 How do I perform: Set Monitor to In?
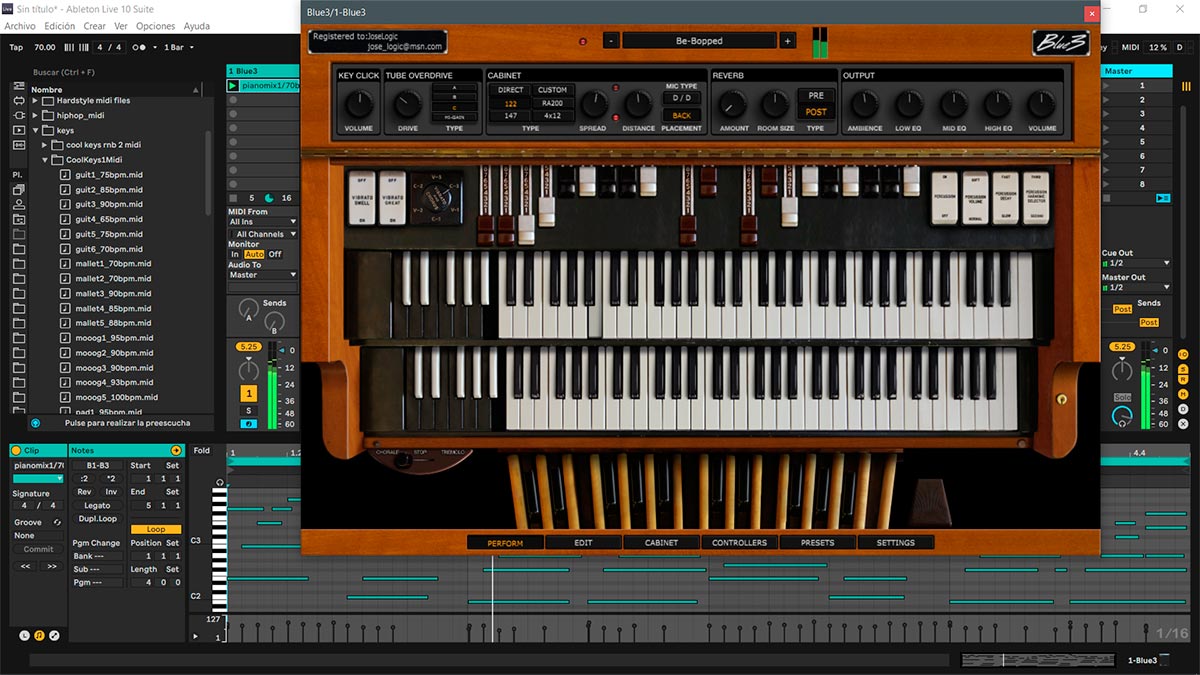(235, 254)
